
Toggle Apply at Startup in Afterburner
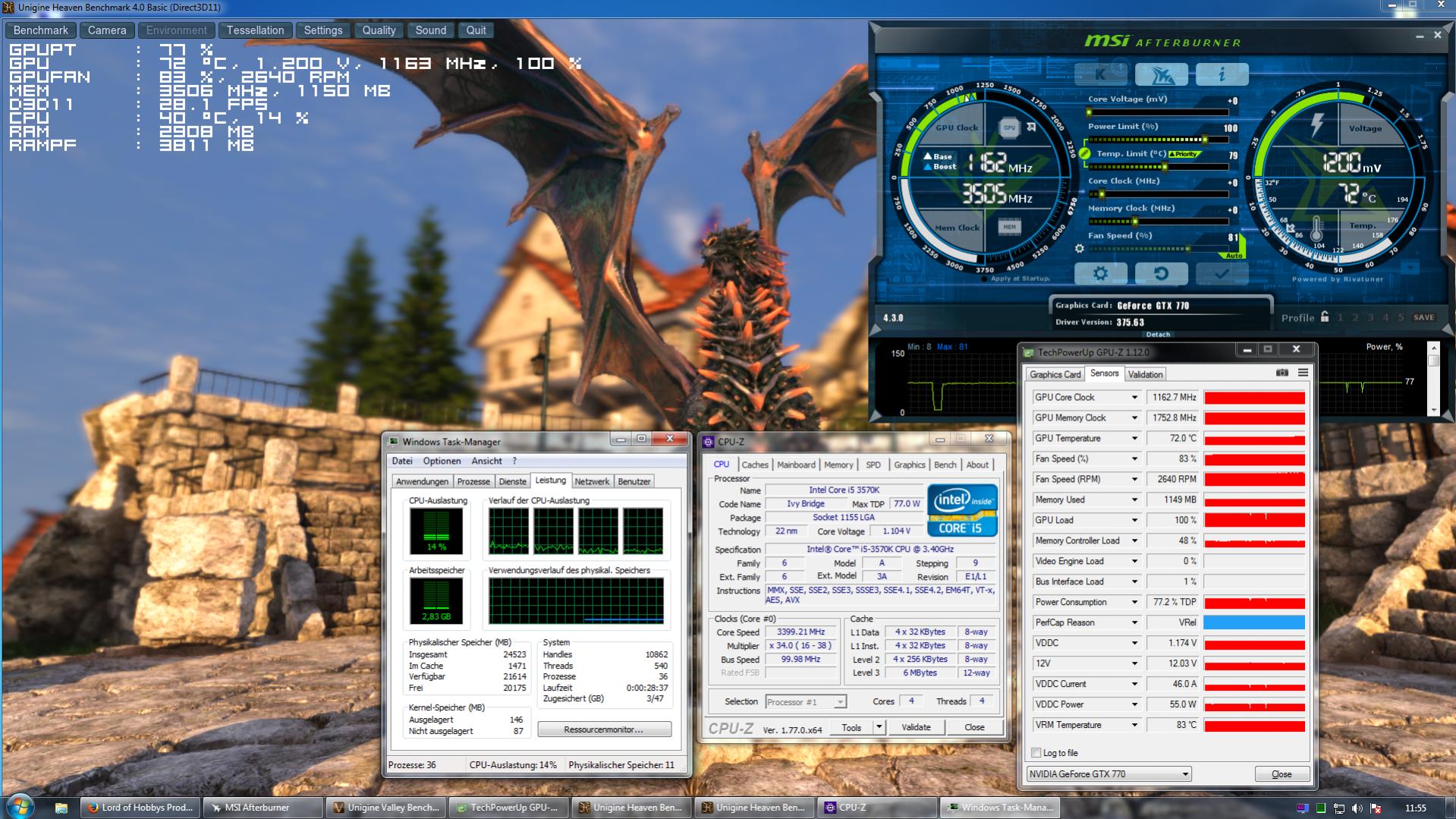pos(985,279)
